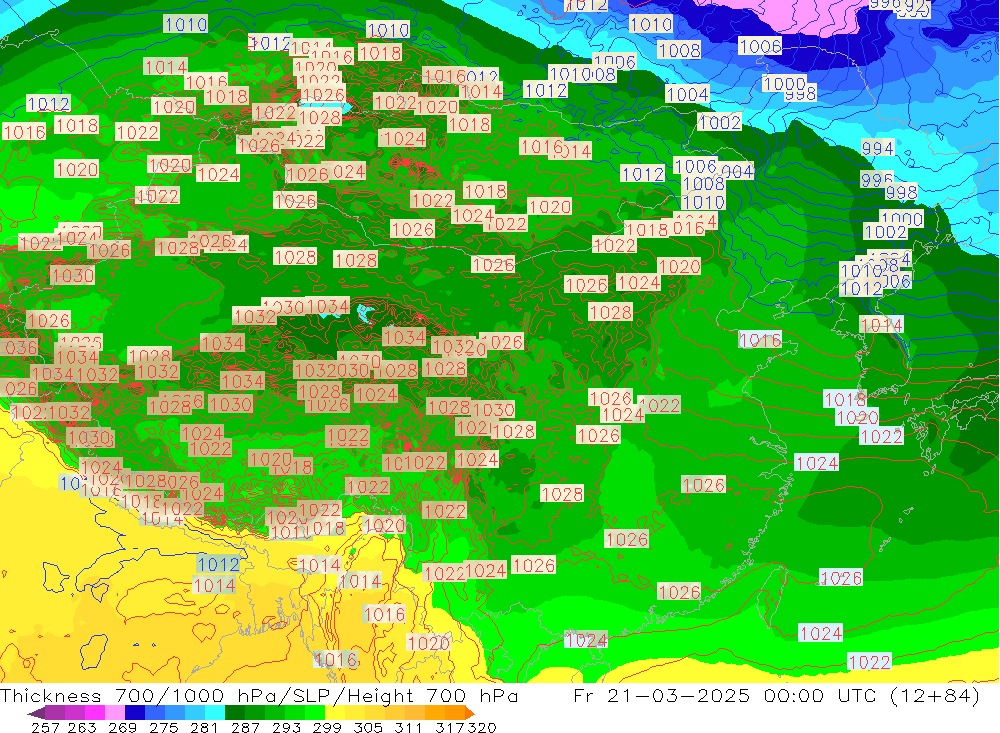Viewport: 1000px width, 733px height.
Task: Select the brightest lime green legend swatch
Action: 315,712
